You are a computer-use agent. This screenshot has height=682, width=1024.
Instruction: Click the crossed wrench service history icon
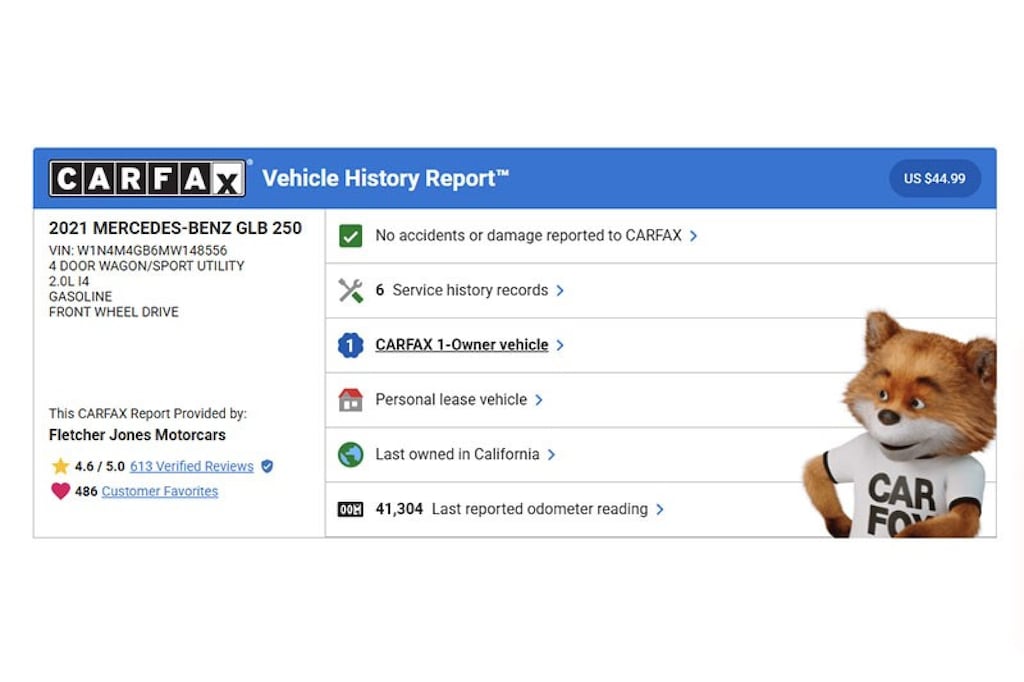tap(350, 290)
